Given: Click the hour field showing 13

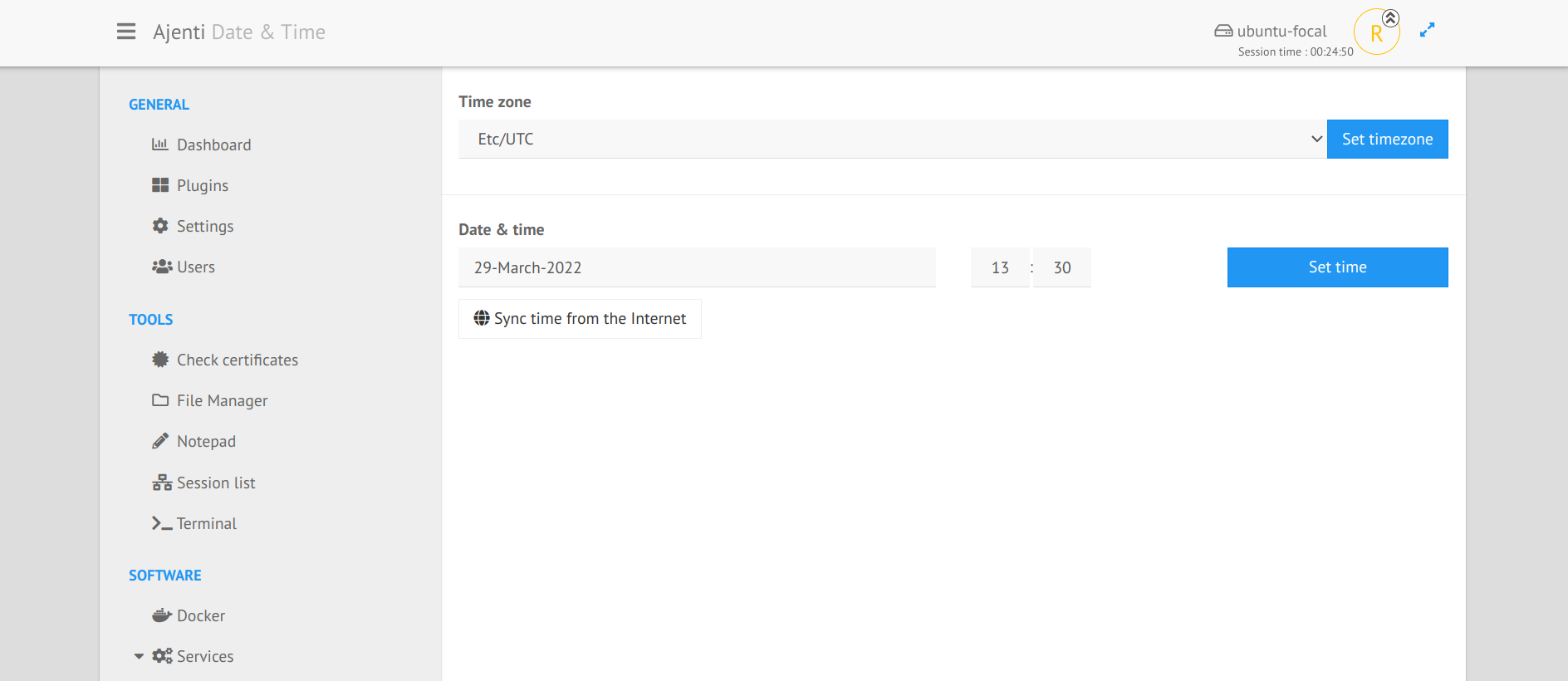Looking at the screenshot, I should [1000, 267].
